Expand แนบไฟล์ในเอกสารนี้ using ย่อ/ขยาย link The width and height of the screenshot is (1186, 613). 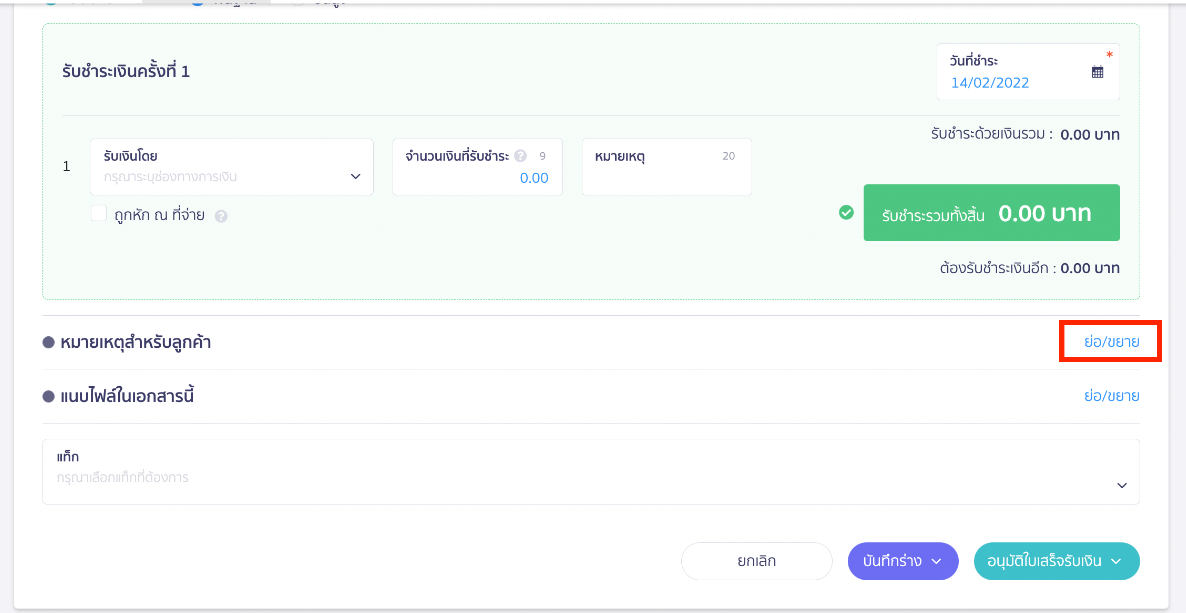(x=1111, y=396)
